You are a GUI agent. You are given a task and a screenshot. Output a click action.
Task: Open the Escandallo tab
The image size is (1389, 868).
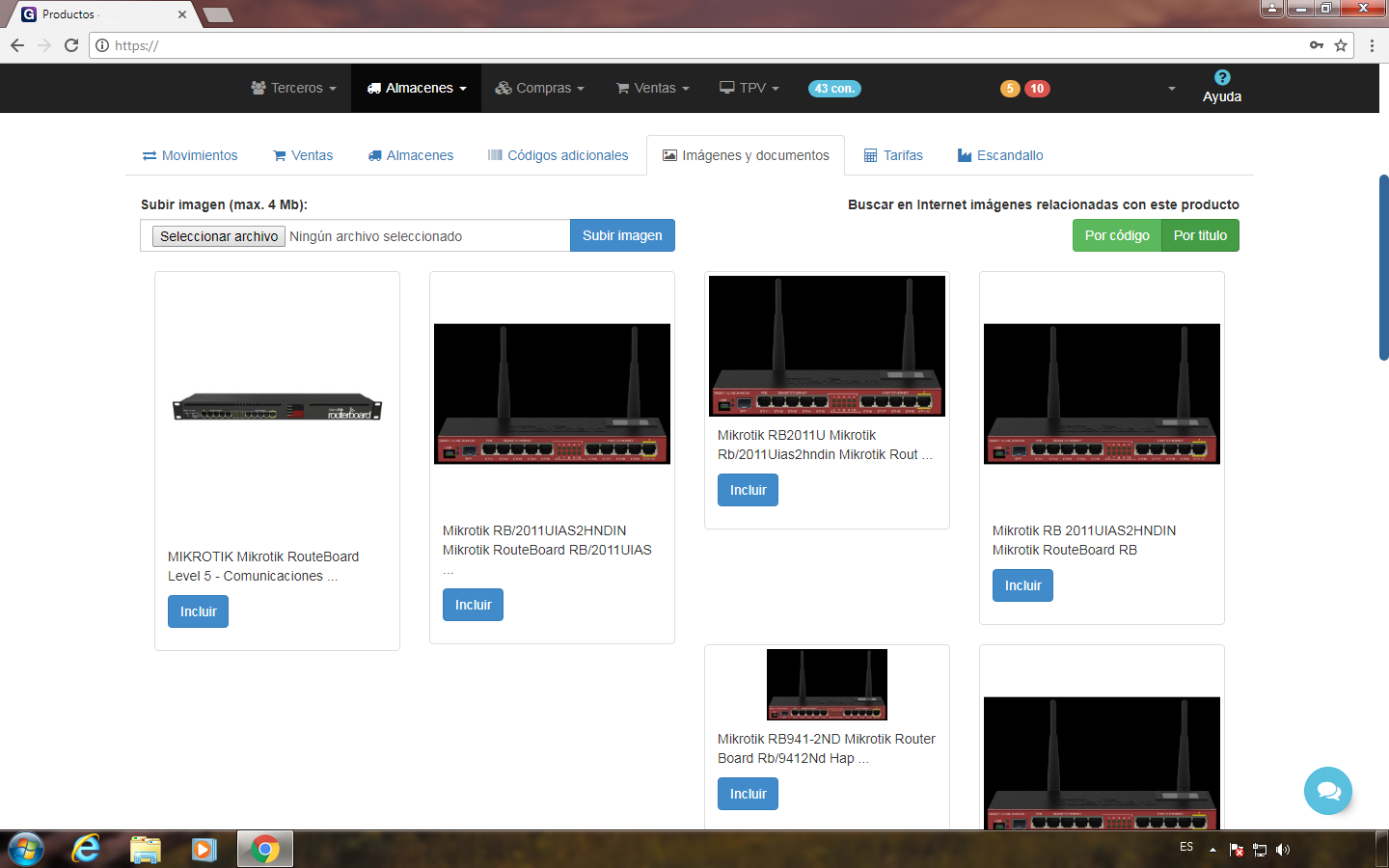point(1000,155)
